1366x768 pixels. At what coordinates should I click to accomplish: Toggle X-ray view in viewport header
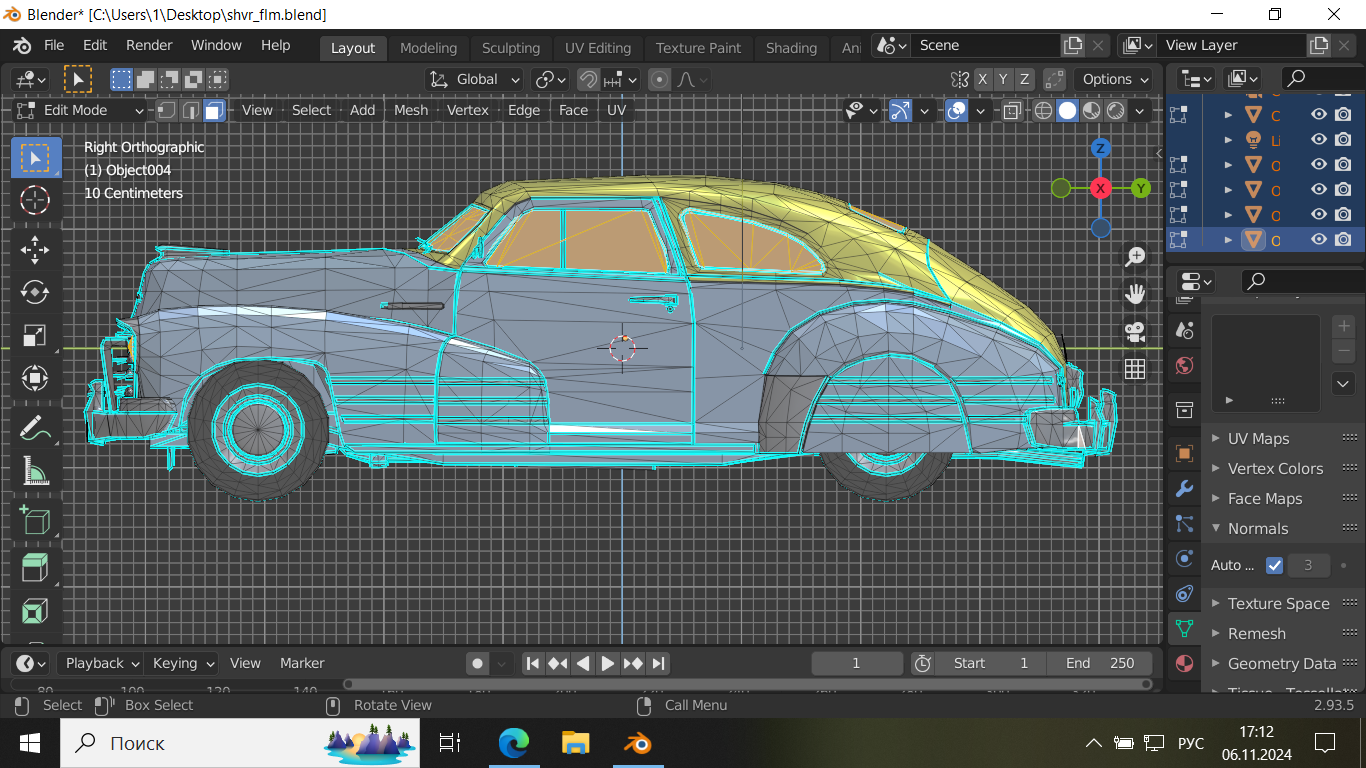click(1012, 111)
